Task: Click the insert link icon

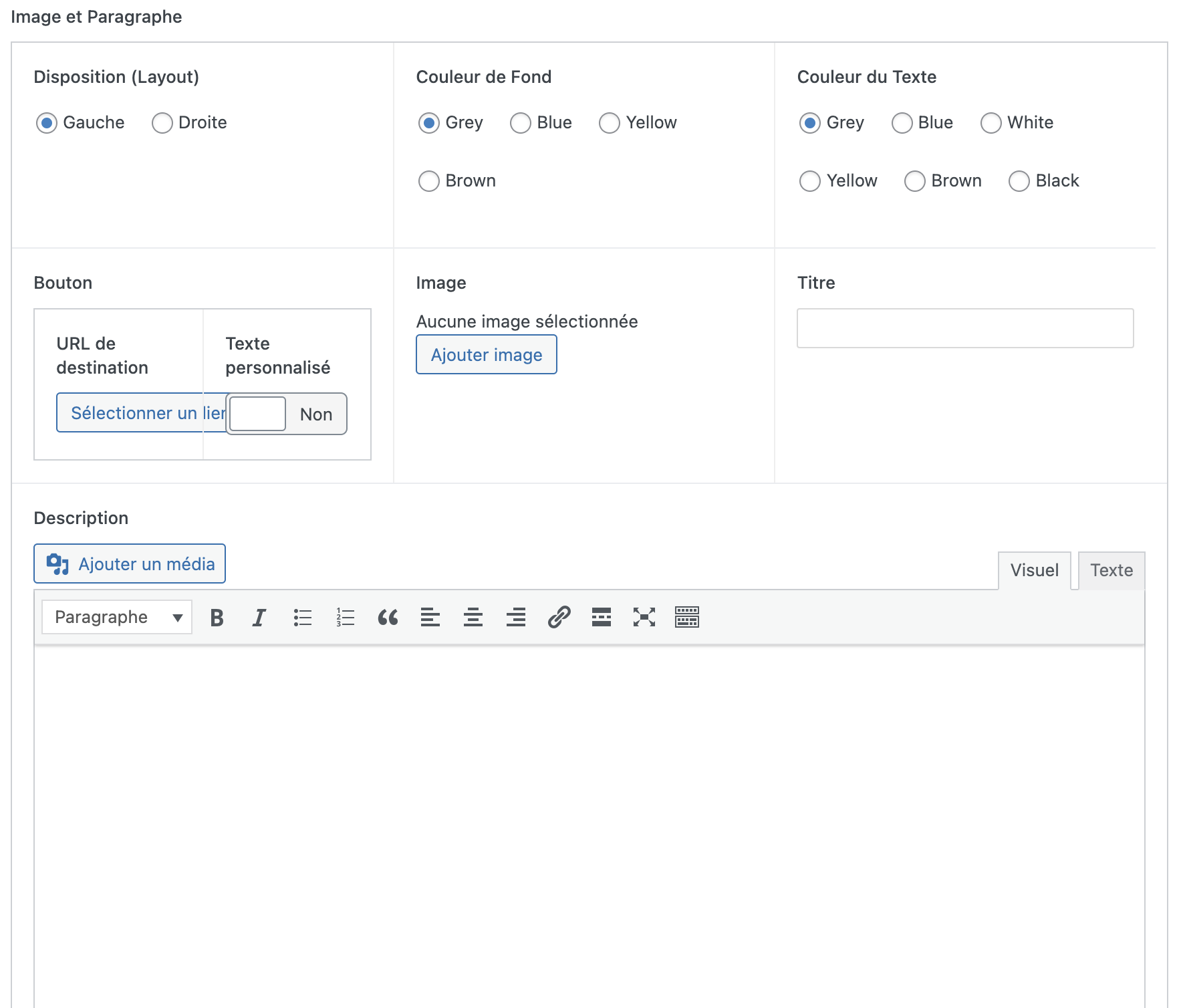Action: (559, 618)
